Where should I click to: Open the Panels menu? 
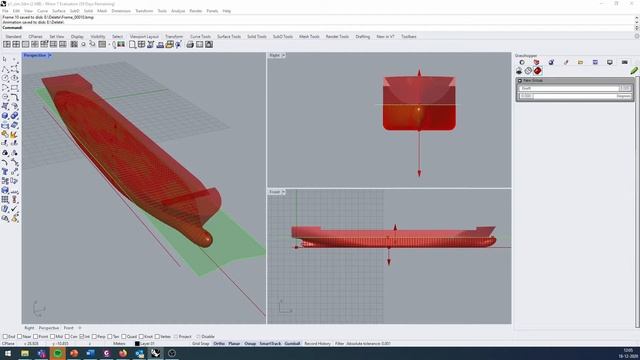point(212,11)
